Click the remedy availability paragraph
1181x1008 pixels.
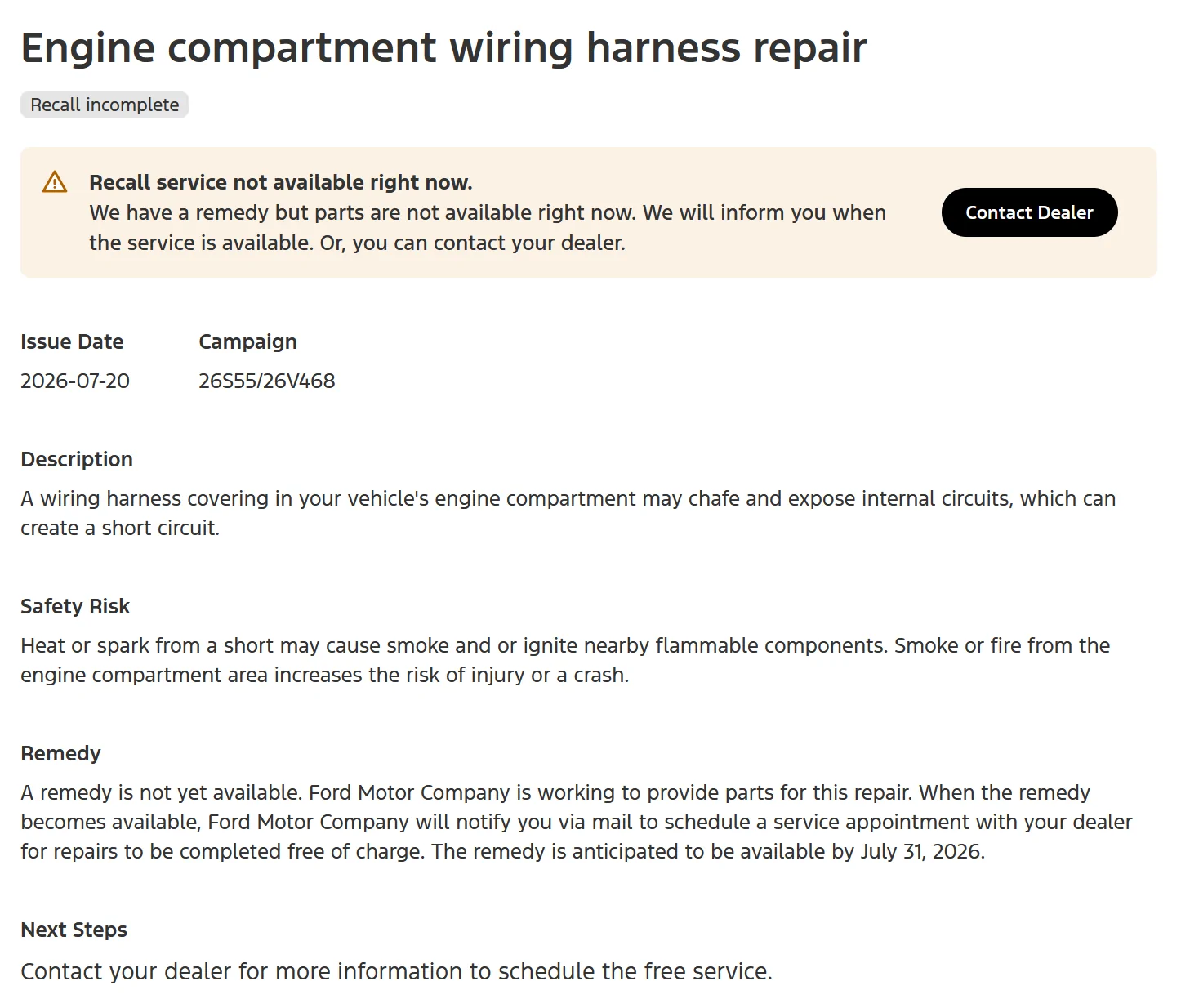tap(577, 822)
